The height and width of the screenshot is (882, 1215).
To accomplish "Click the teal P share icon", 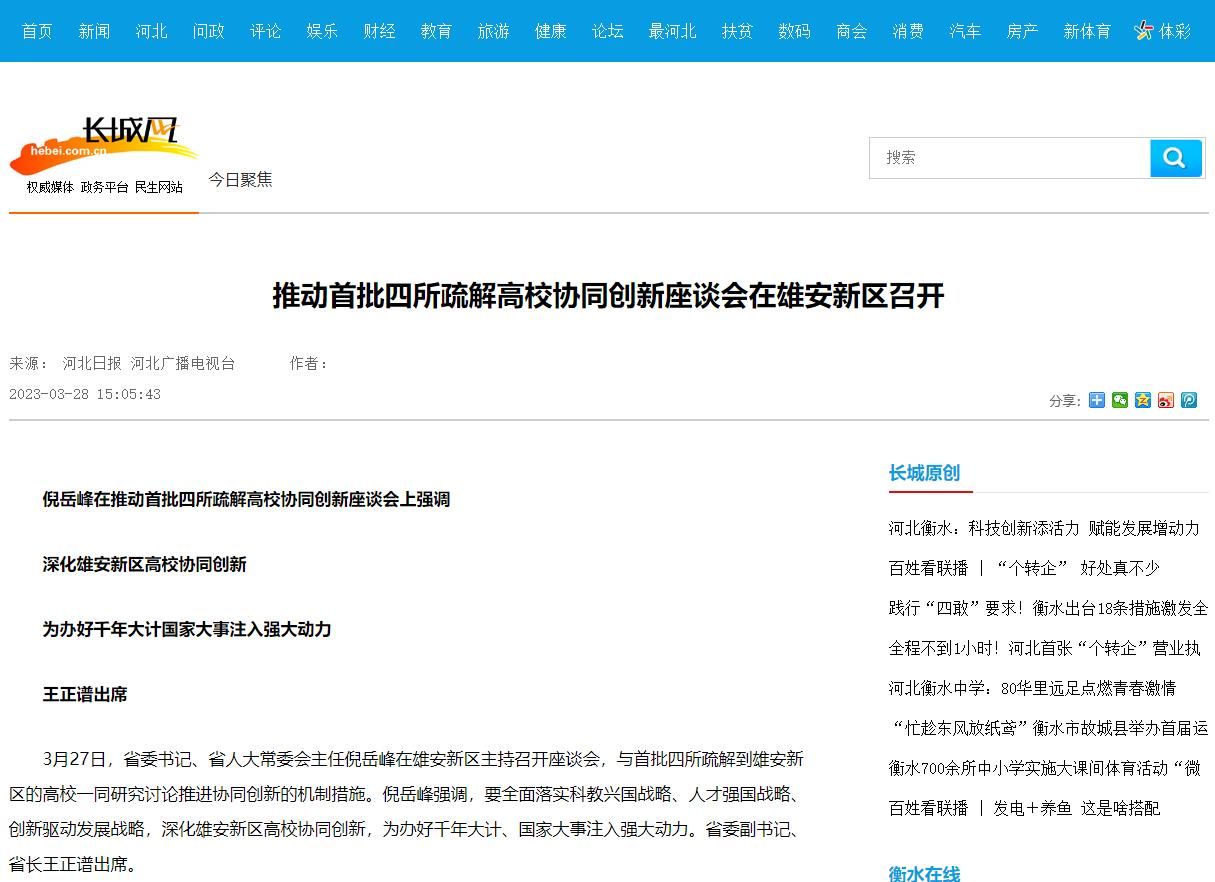I will 1189,400.
